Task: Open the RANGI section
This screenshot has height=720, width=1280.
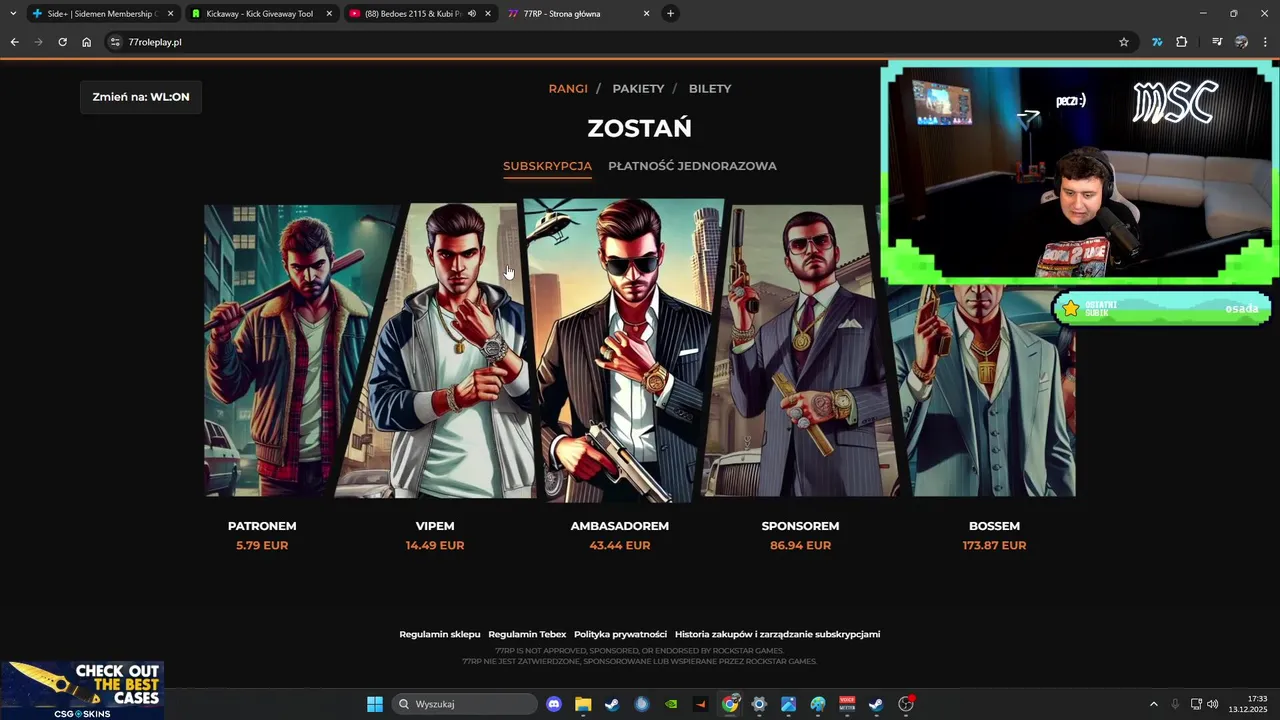Action: click(568, 89)
